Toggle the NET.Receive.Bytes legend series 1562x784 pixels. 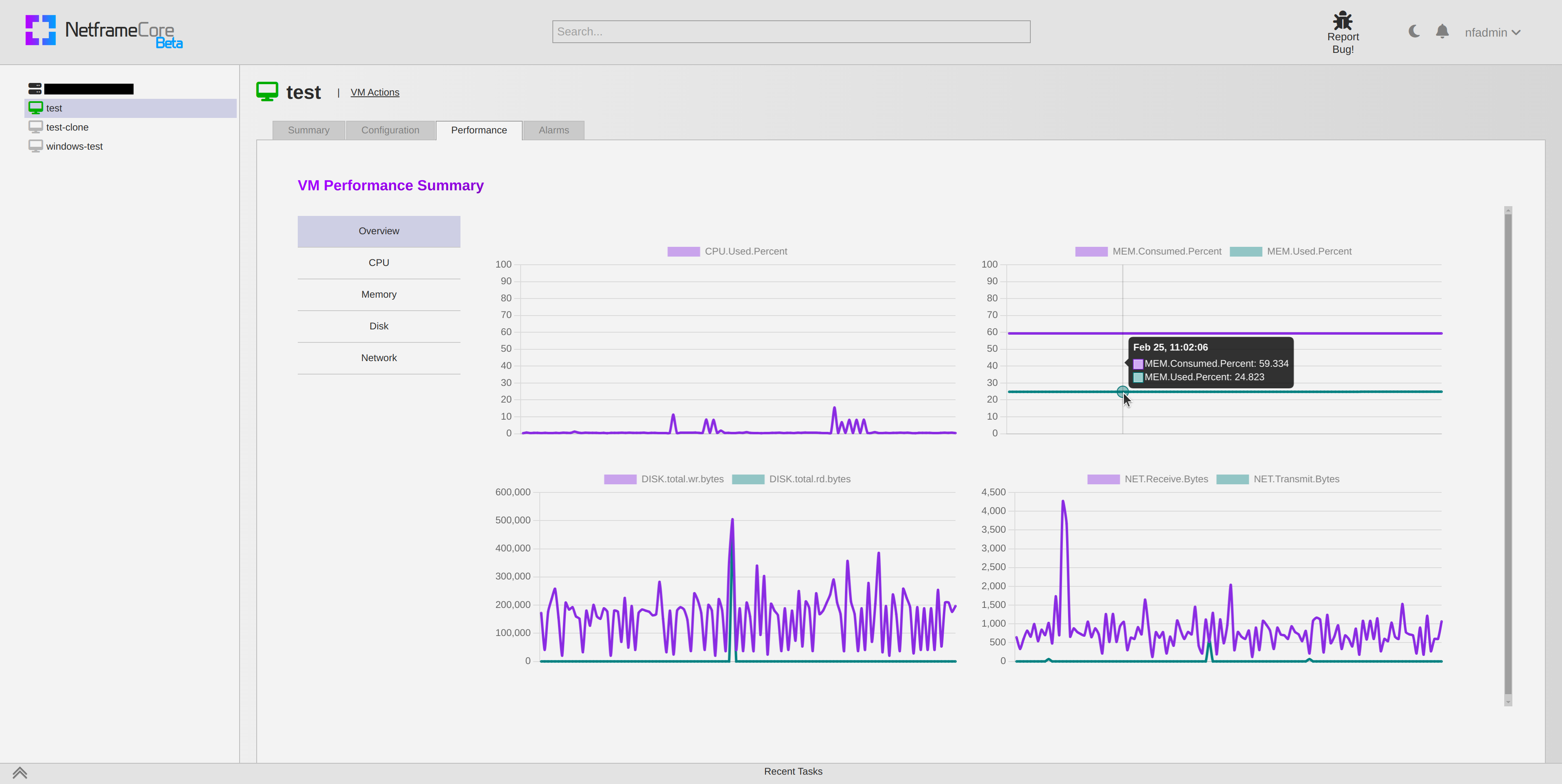(1148, 479)
